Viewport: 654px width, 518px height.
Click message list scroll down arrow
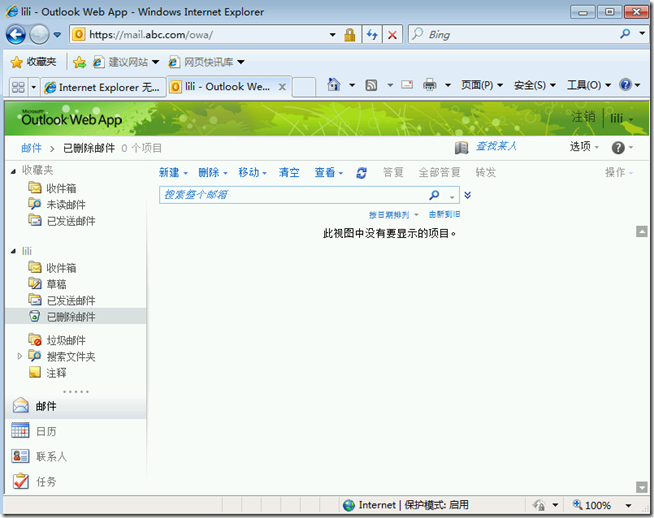[x=641, y=487]
